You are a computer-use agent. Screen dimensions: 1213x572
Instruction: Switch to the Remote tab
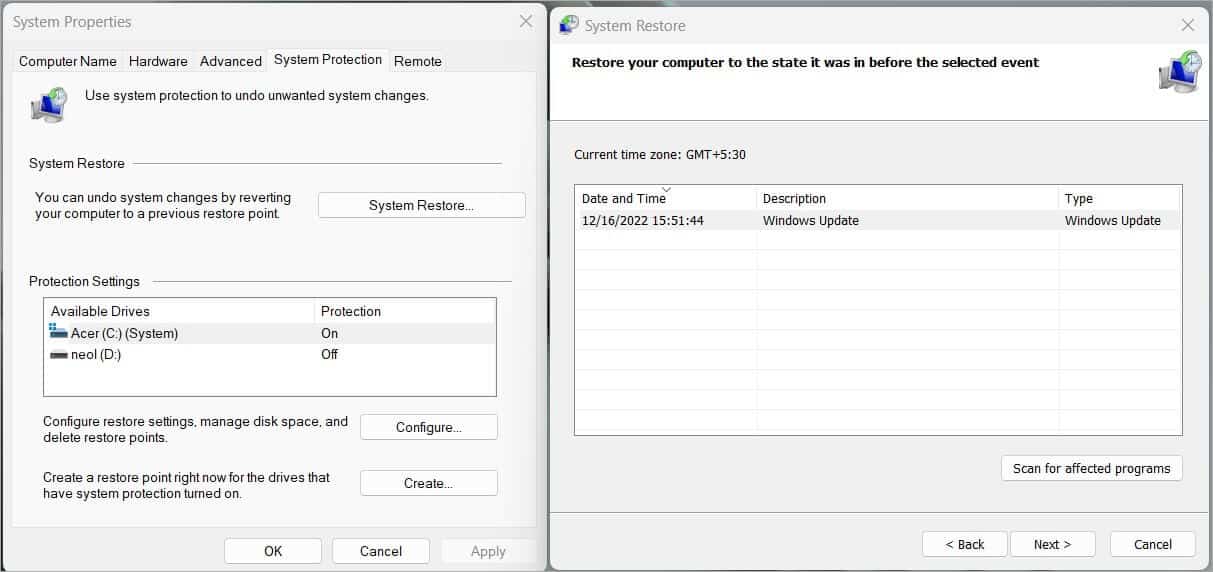[x=418, y=61]
